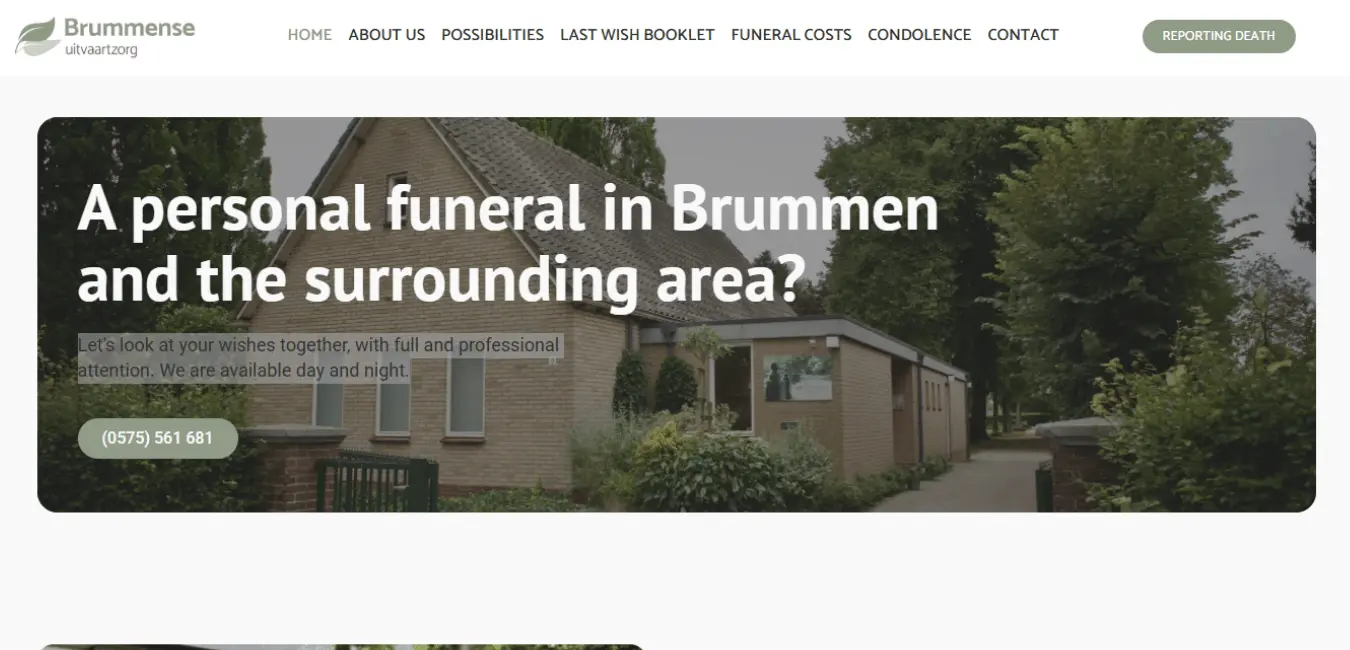This screenshot has width=1350, height=650.
Task: Open the CONTACT page
Action: (1023, 35)
